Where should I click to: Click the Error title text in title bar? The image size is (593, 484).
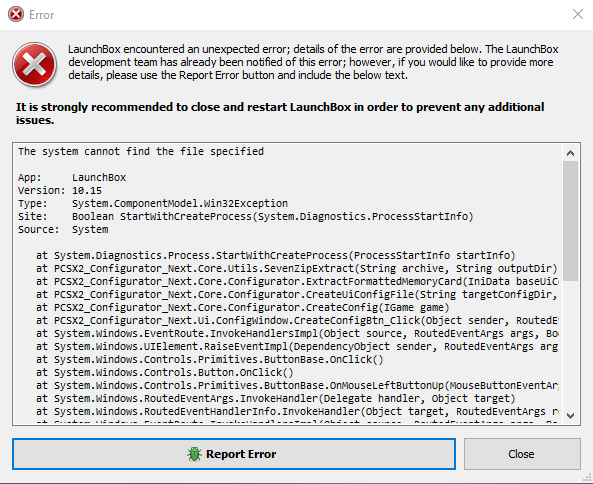pos(42,15)
